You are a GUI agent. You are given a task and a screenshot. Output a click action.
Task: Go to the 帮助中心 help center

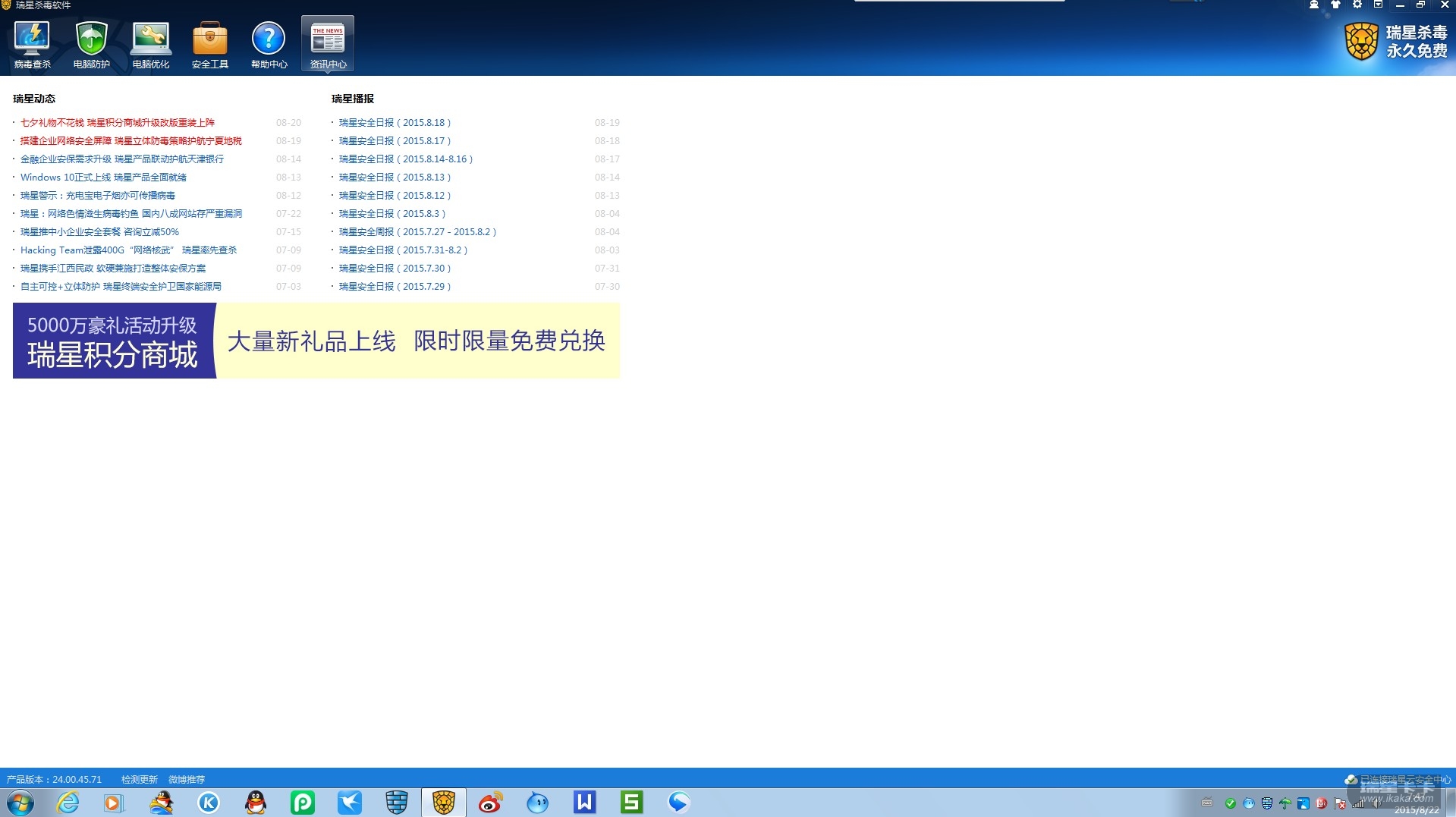click(269, 45)
